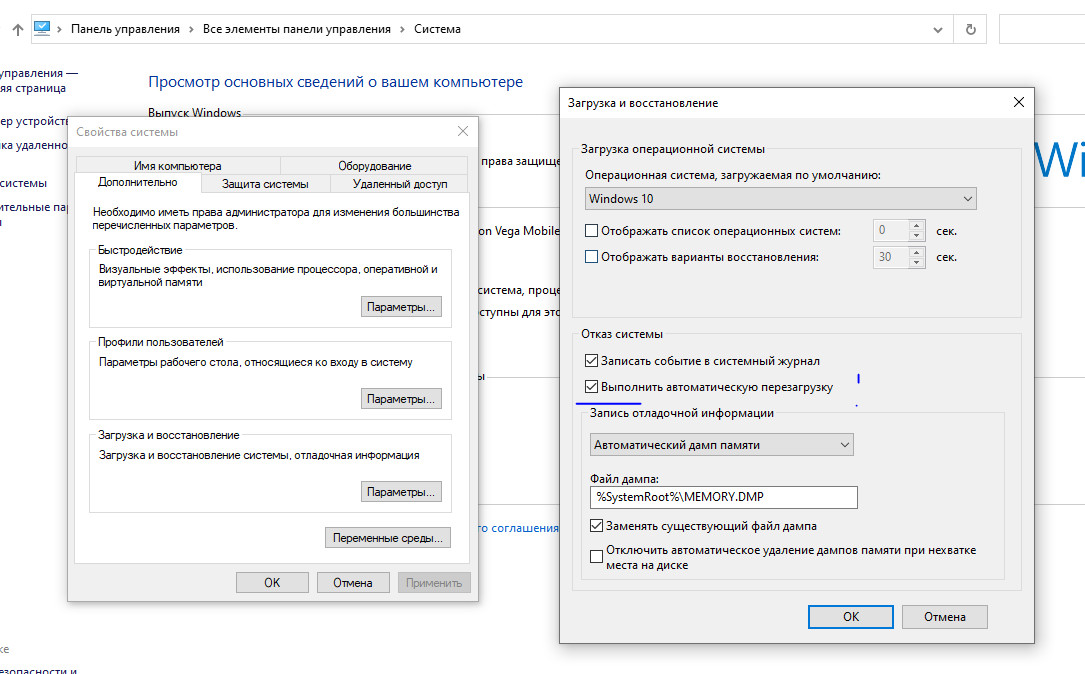This screenshot has width=1085, height=674.
Task: Switch to the Дополнительно tab
Action: click(x=138, y=182)
